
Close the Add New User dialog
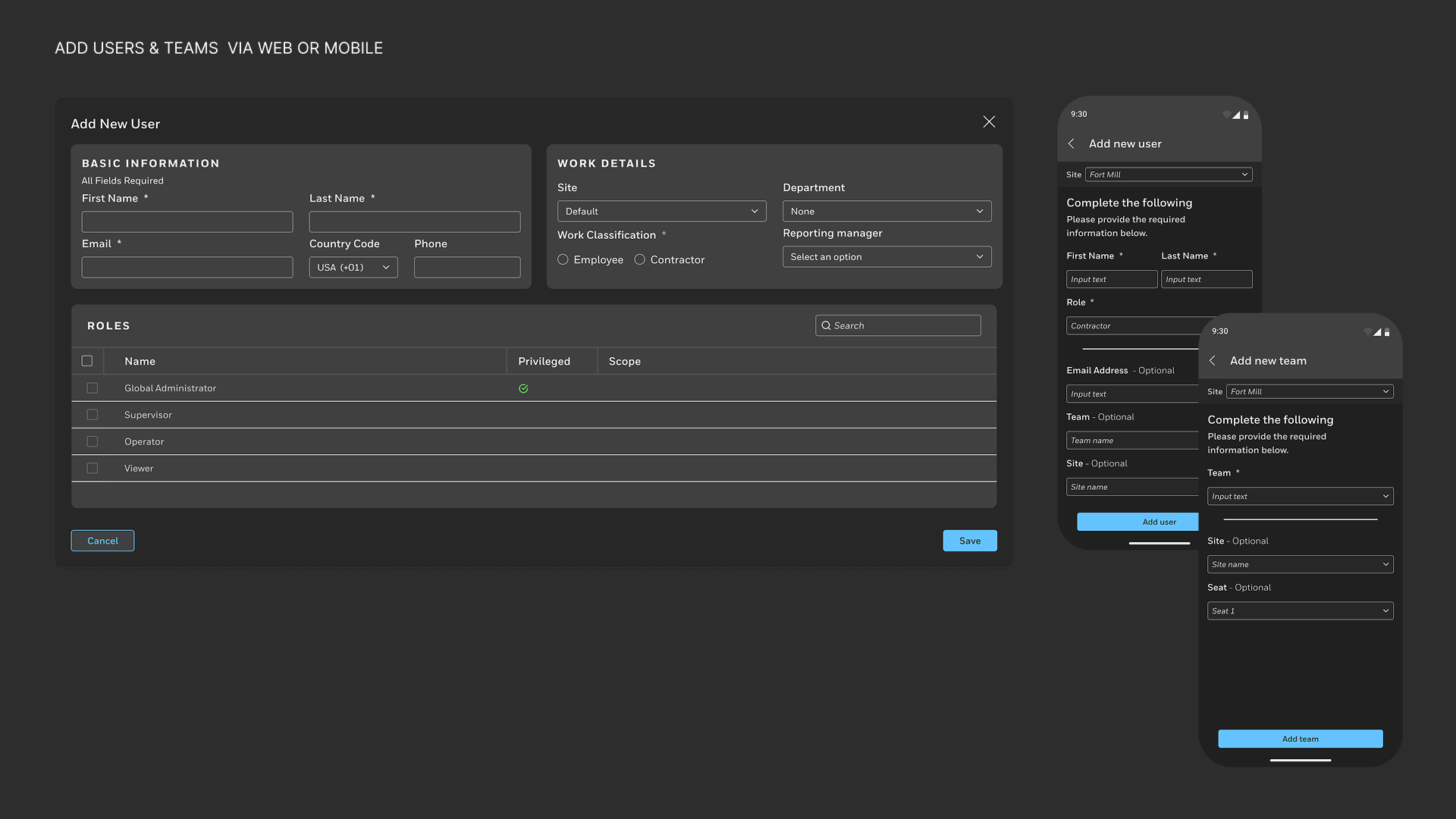[989, 122]
